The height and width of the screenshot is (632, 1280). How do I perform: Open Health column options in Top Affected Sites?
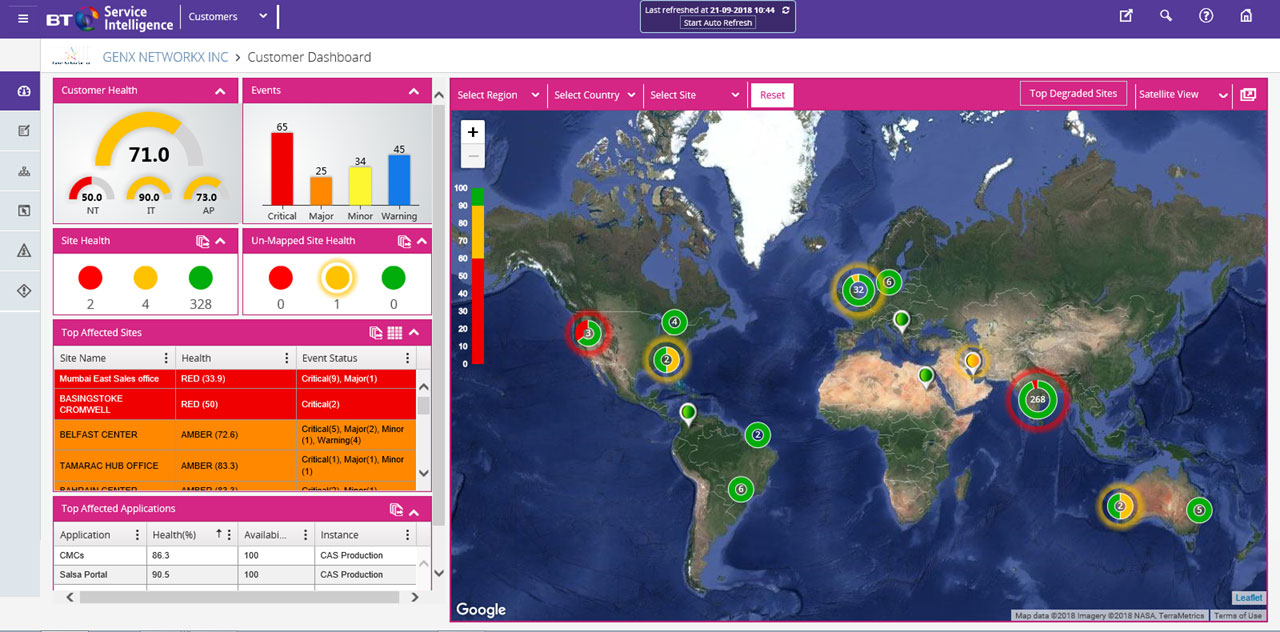pos(287,358)
